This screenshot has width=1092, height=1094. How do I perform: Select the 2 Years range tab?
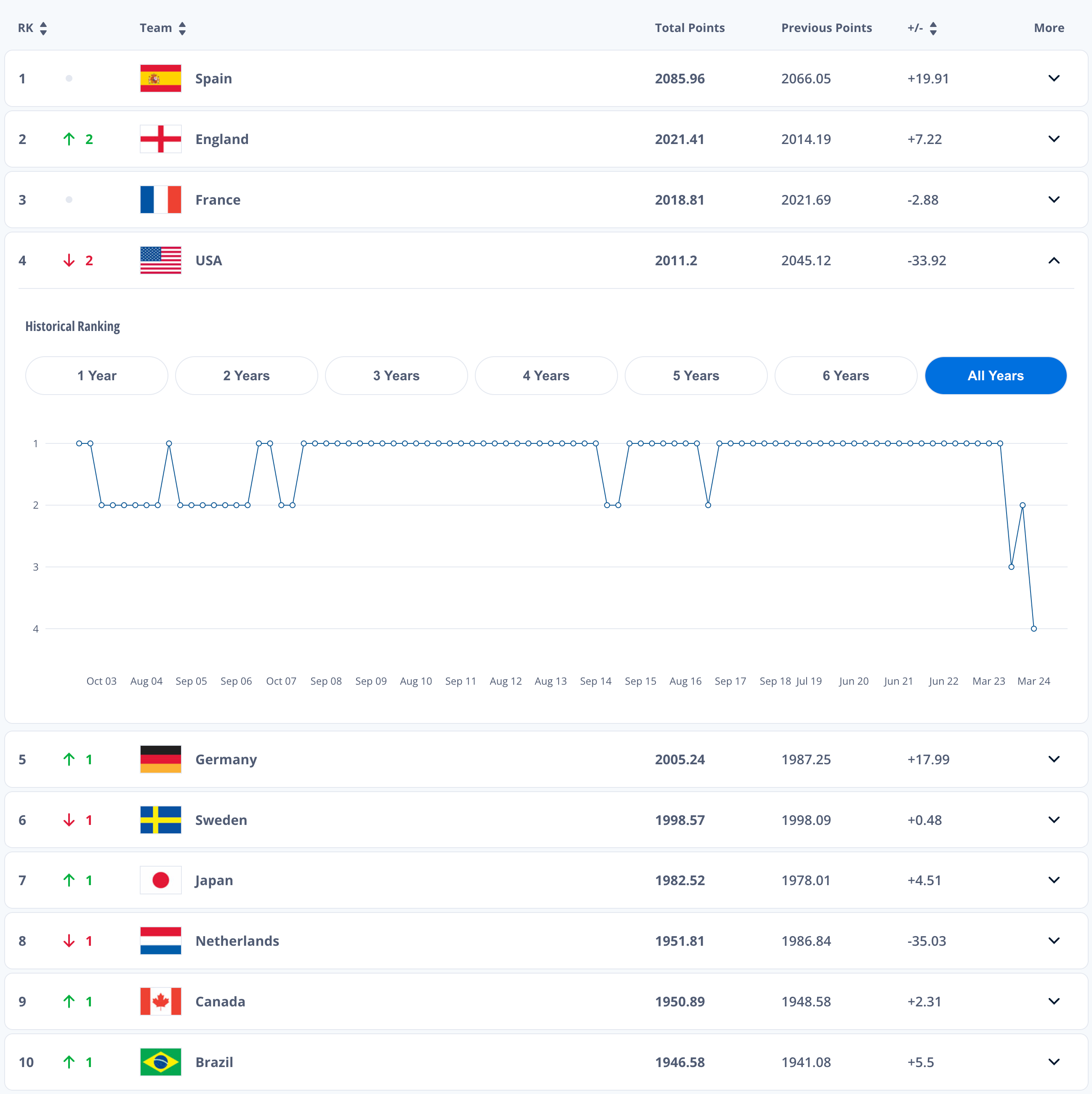tap(246, 376)
